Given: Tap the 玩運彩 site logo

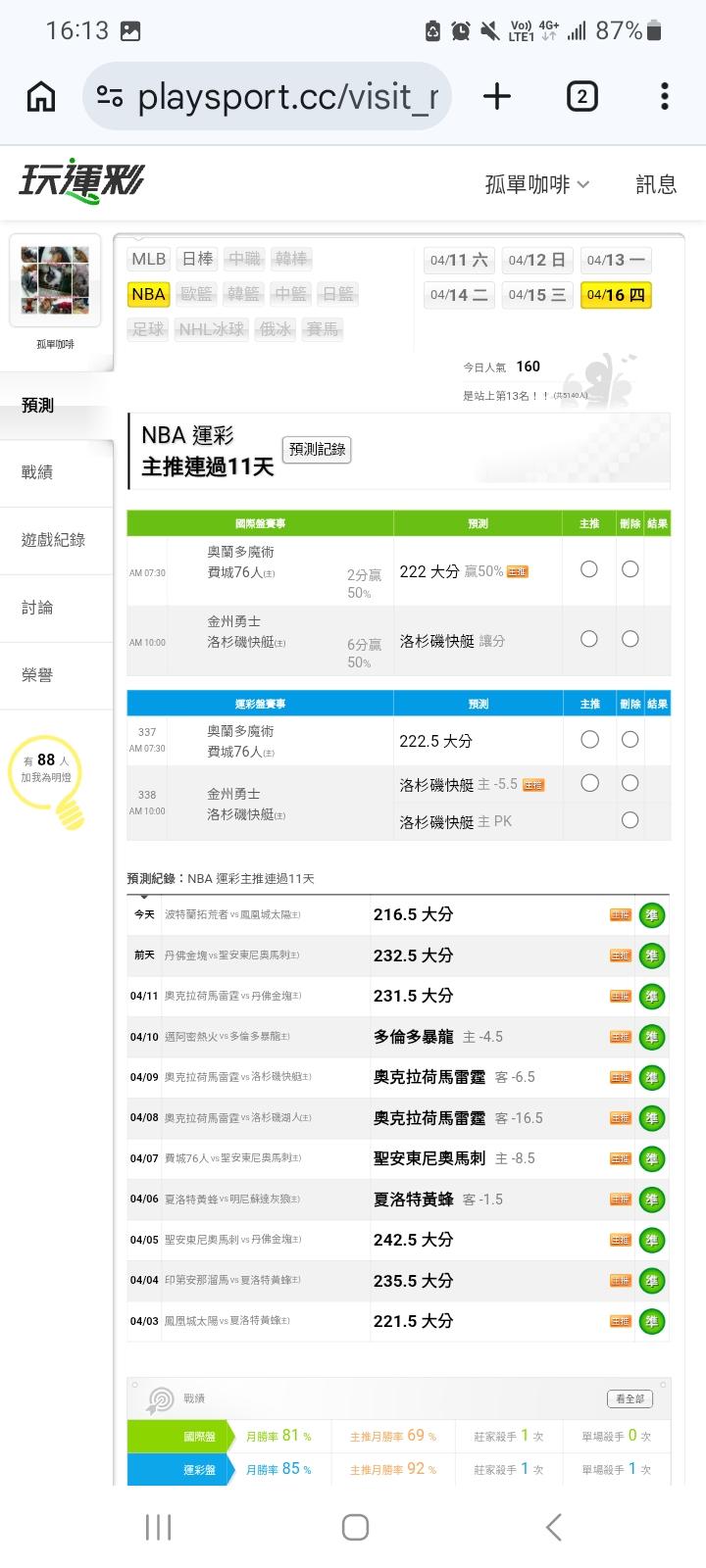Looking at the screenshot, I should coord(81,181).
